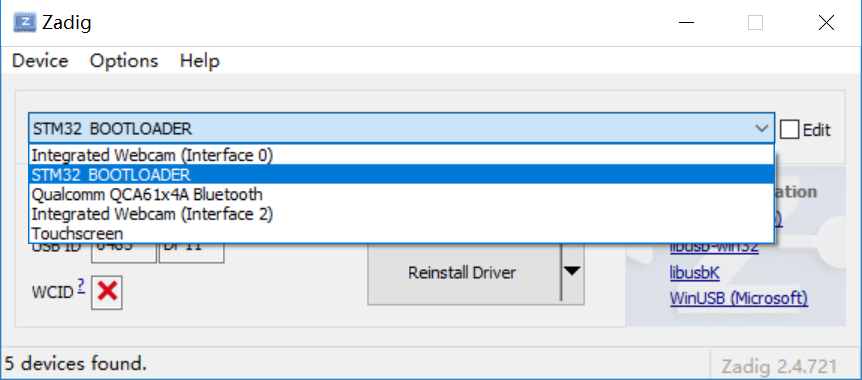Click the Zadig 2.4.721 version label
Viewport: 862px width, 380px height.
click(779, 366)
